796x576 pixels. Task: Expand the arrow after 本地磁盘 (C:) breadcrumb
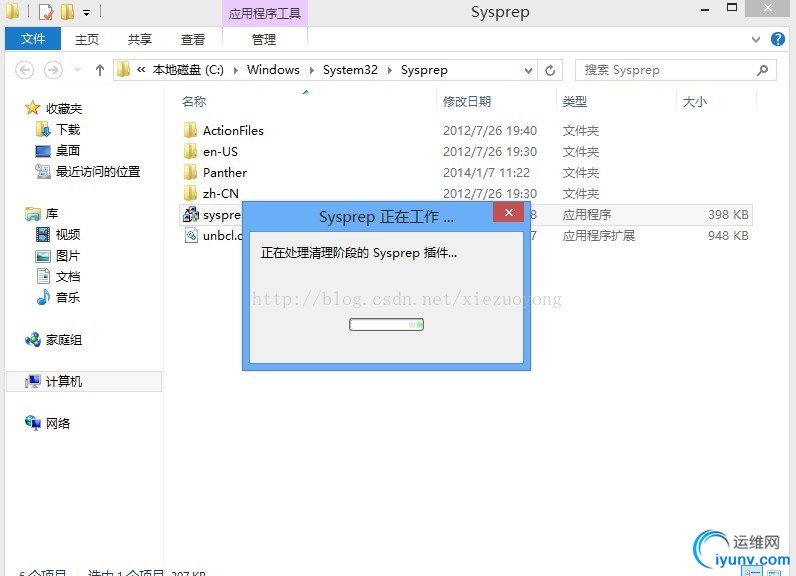click(236, 70)
